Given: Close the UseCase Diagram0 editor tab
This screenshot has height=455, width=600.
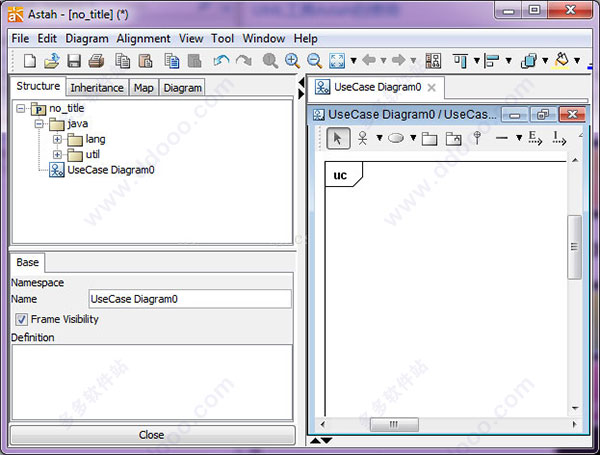Looking at the screenshot, I should pyautogui.click(x=432, y=88).
